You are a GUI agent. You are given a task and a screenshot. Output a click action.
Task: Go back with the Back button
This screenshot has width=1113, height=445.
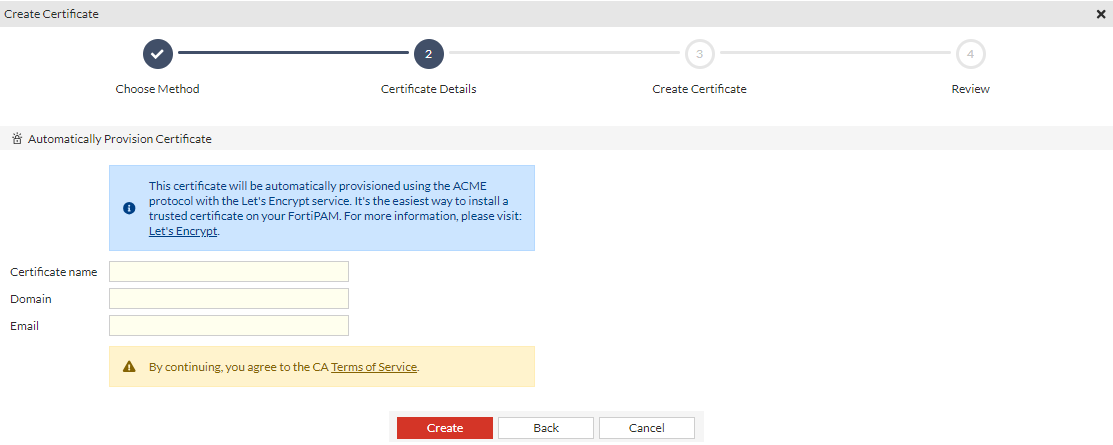546,428
